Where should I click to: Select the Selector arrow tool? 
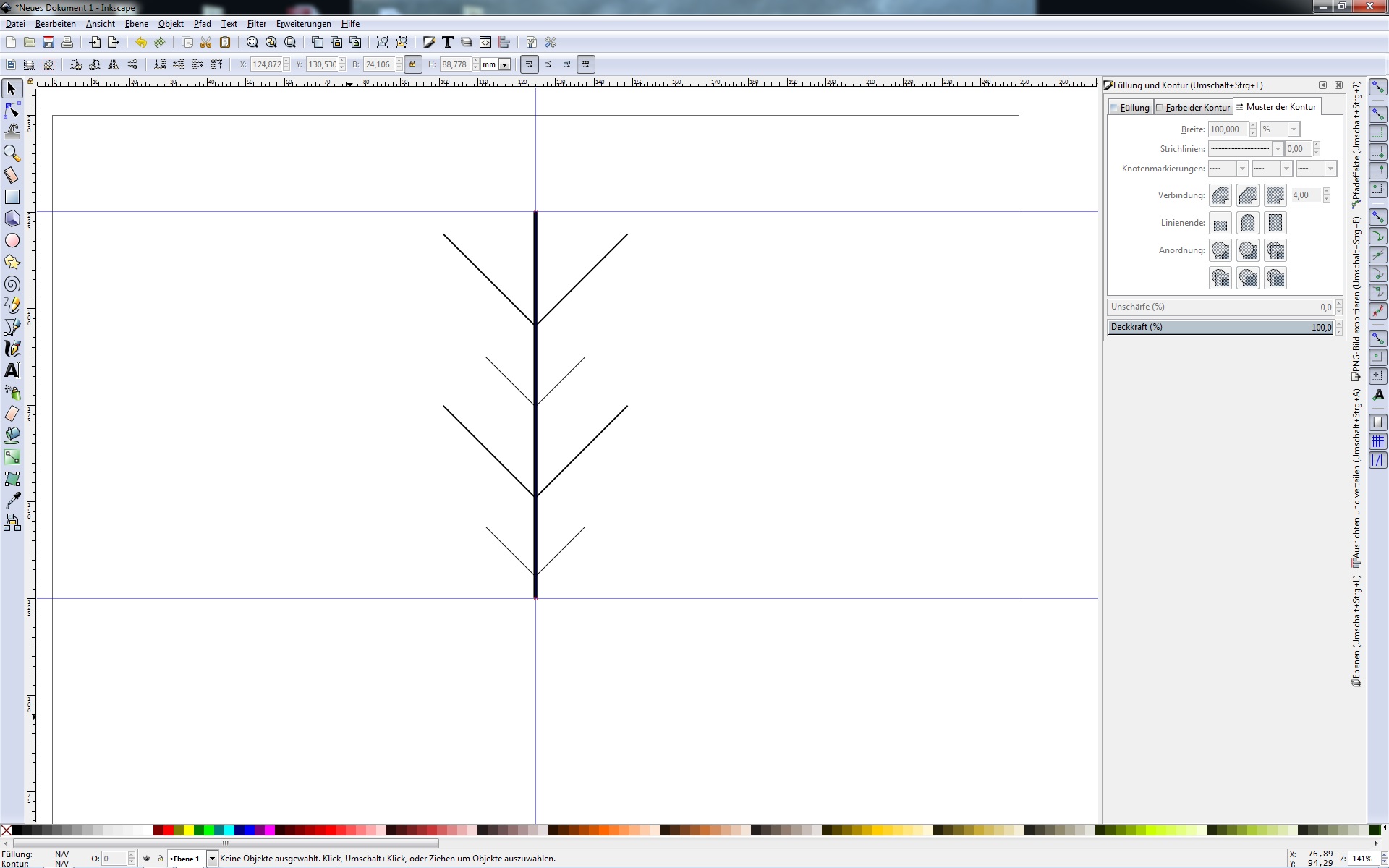click(12, 89)
